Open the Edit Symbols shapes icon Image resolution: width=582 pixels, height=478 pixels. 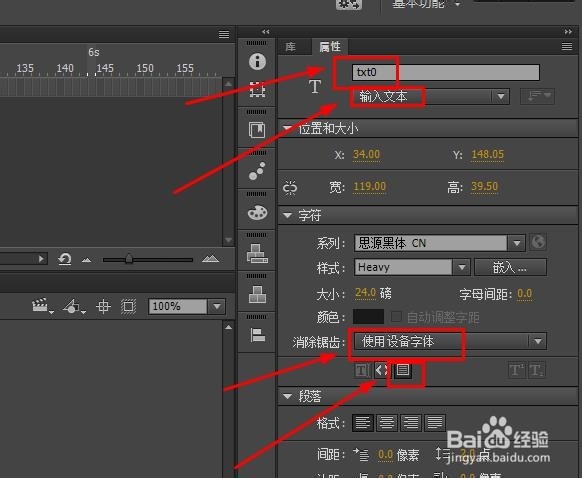click(74, 307)
